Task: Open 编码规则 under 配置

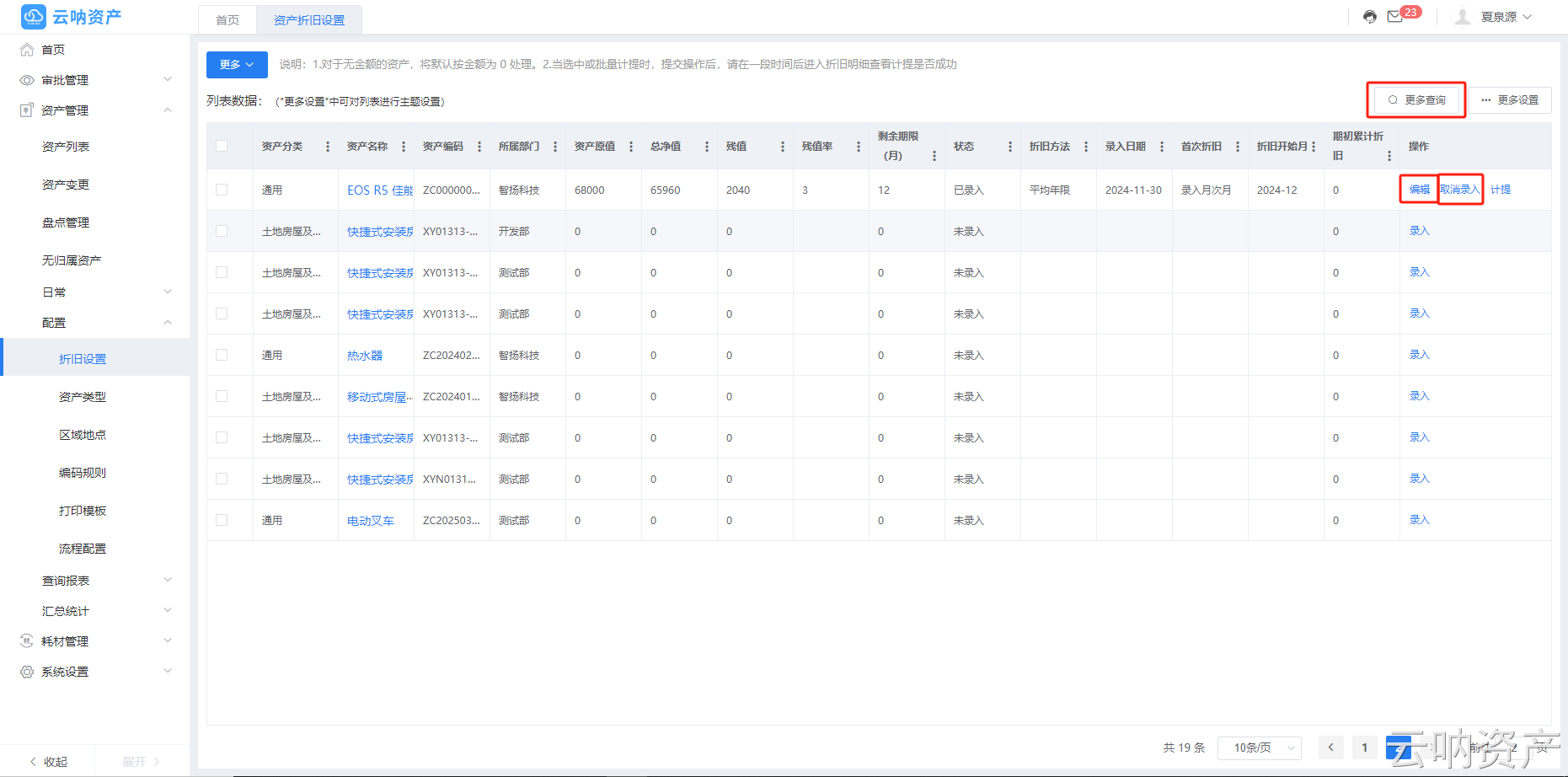Action: [x=83, y=473]
